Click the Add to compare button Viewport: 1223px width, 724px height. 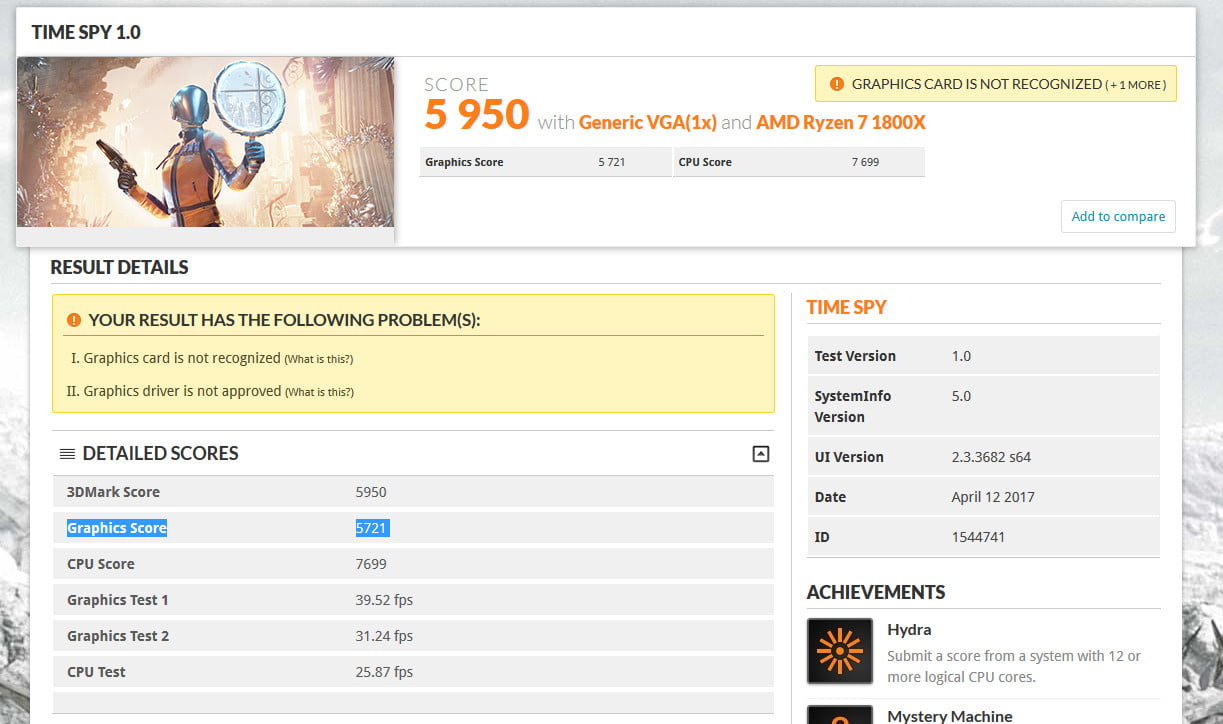[x=1118, y=216]
